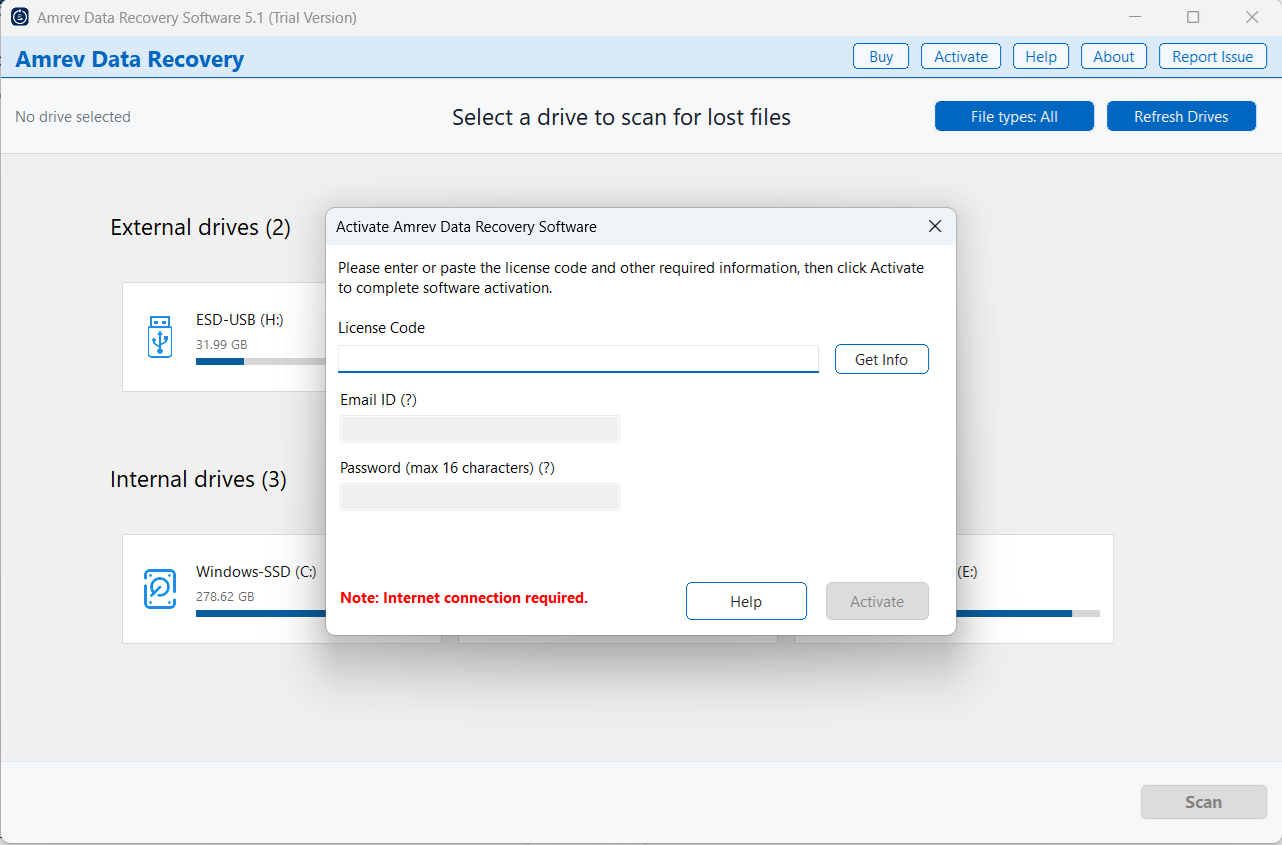The image size is (1282, 845).
Task: Click the "License Code" label
Action: tap(381, 328)
